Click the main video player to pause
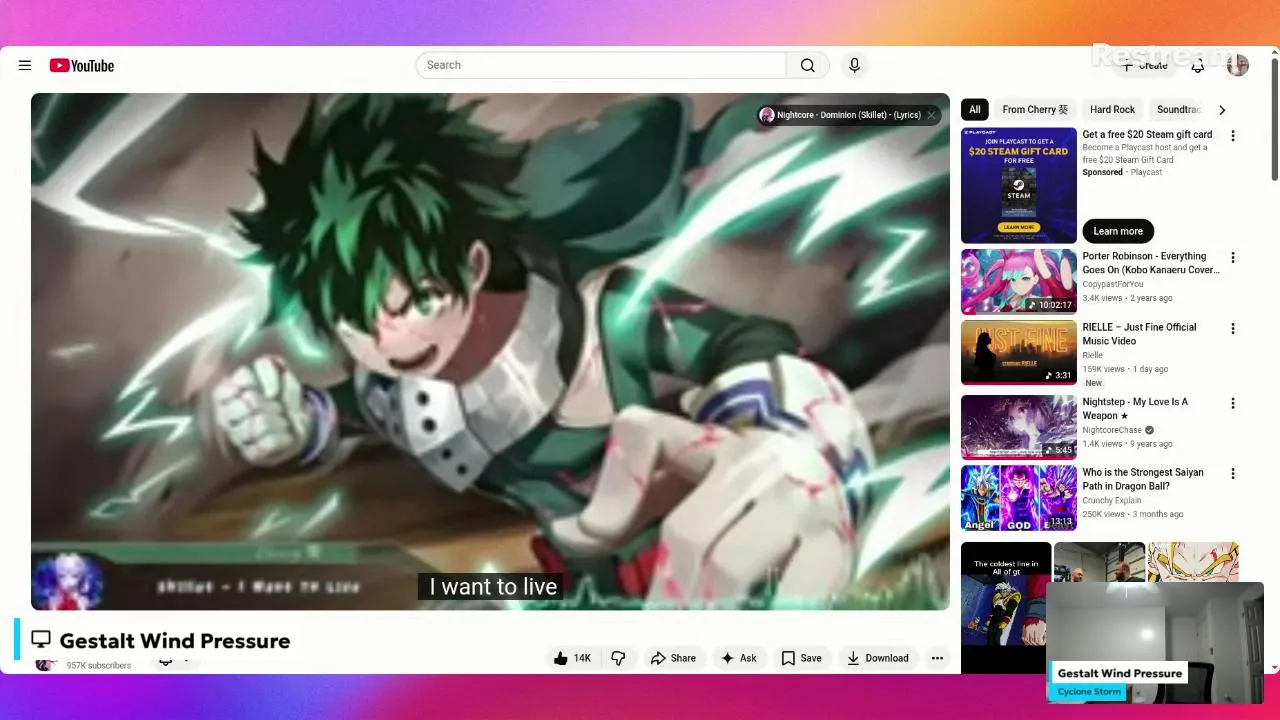This screenshot has width=1280, height=720. [490, 351]
